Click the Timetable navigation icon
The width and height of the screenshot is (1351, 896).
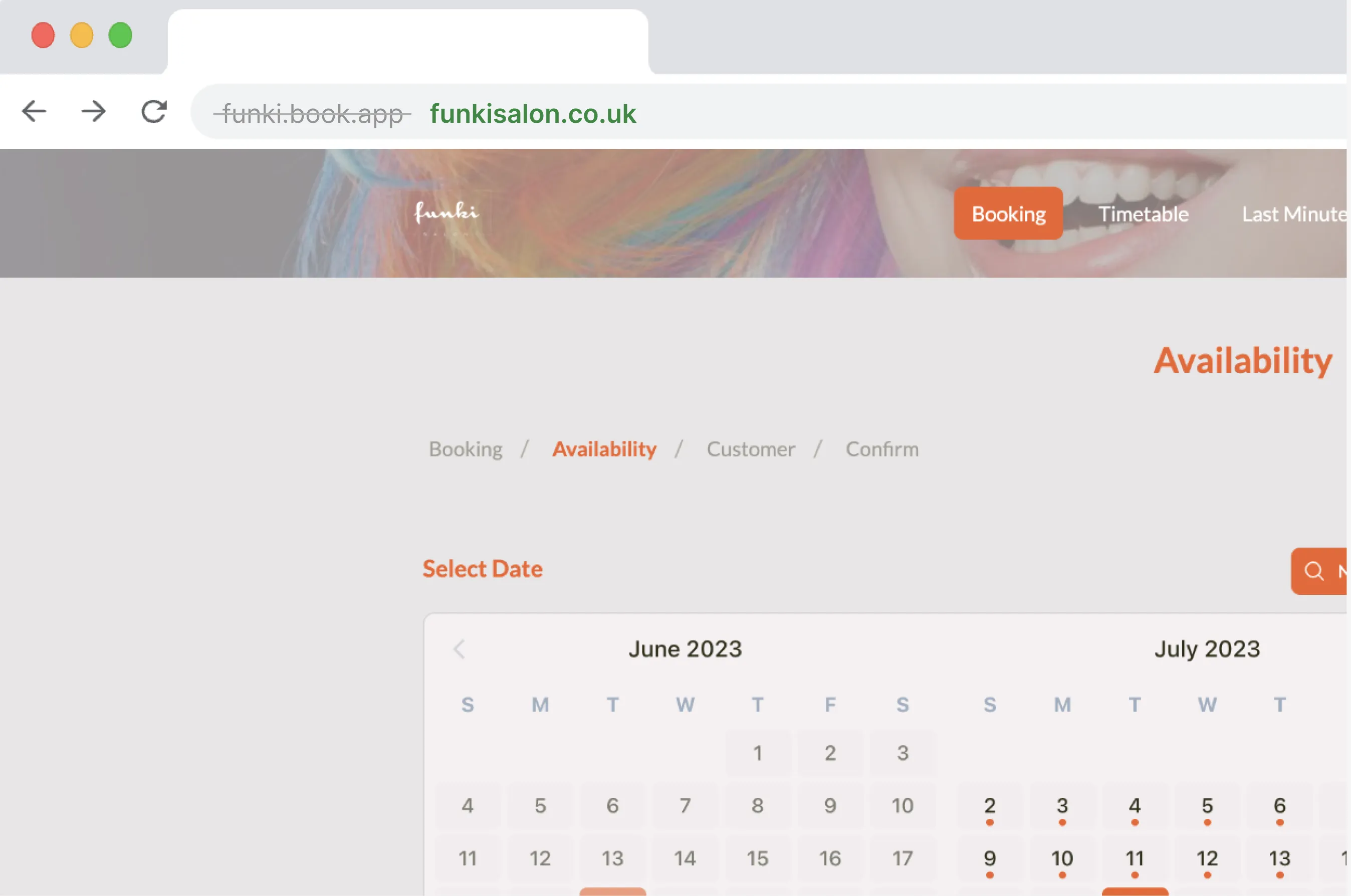click(1143, 212)
